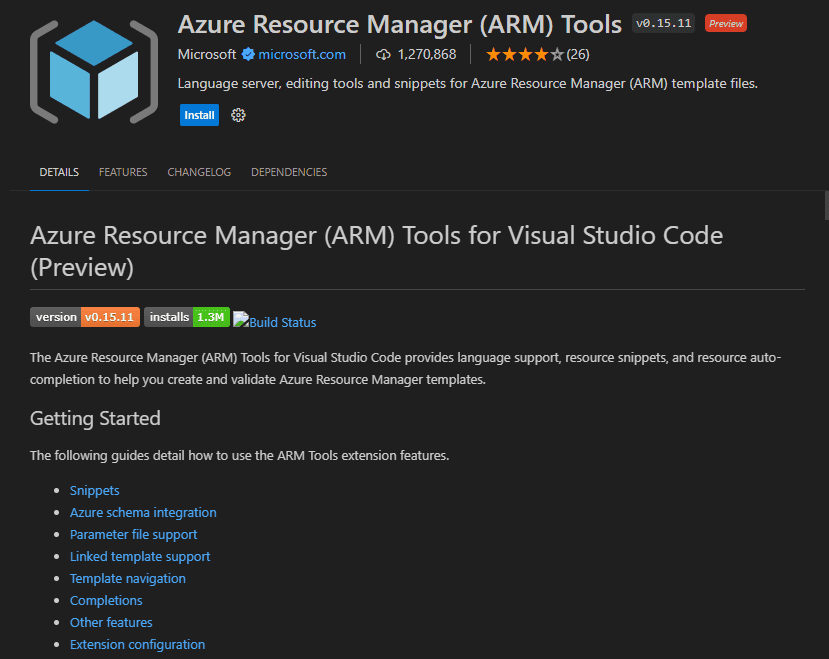Viewport: 829px width, 659px height.
Task: Click the installs 1.3M badge
Action: pos(187,317)
